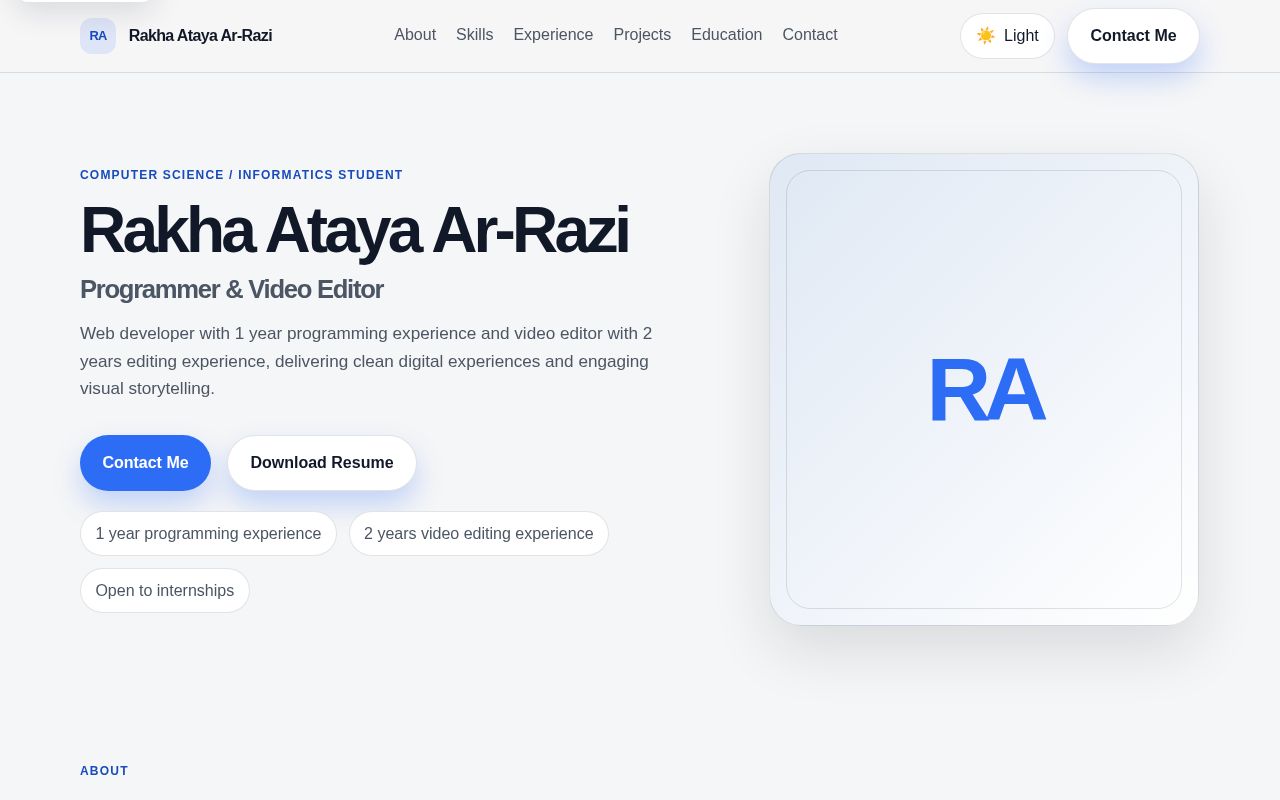
Task: Select the Contact nav link
Action: click(810, 35)
